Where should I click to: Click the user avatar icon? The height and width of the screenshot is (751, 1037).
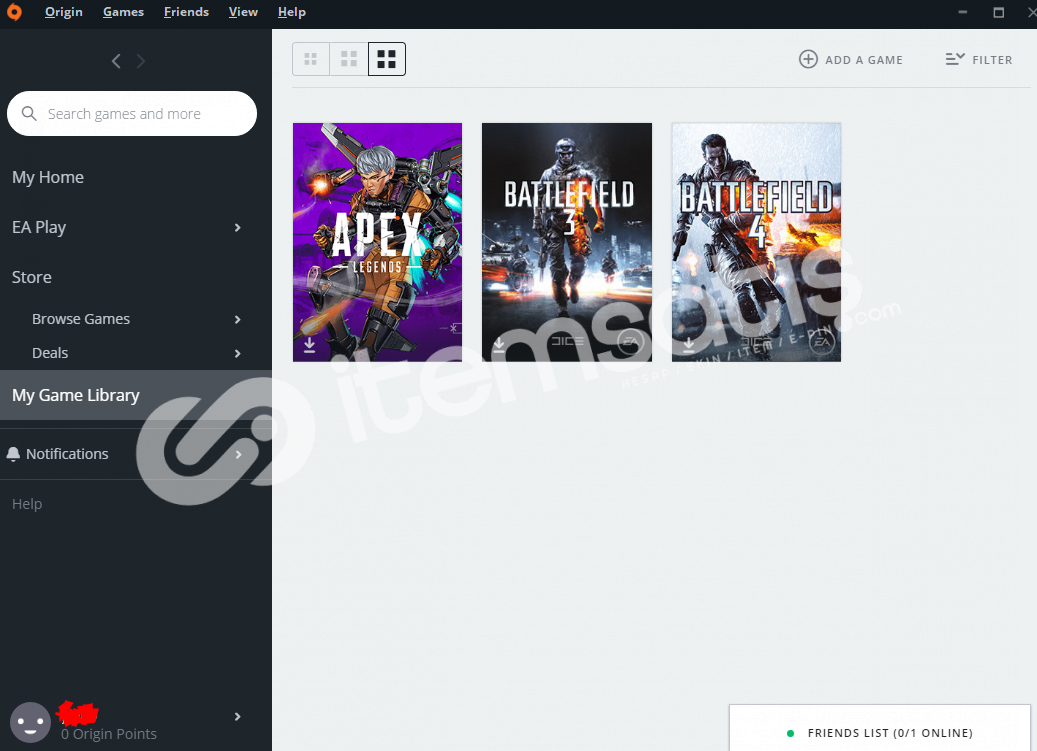[x=30, y=722]
